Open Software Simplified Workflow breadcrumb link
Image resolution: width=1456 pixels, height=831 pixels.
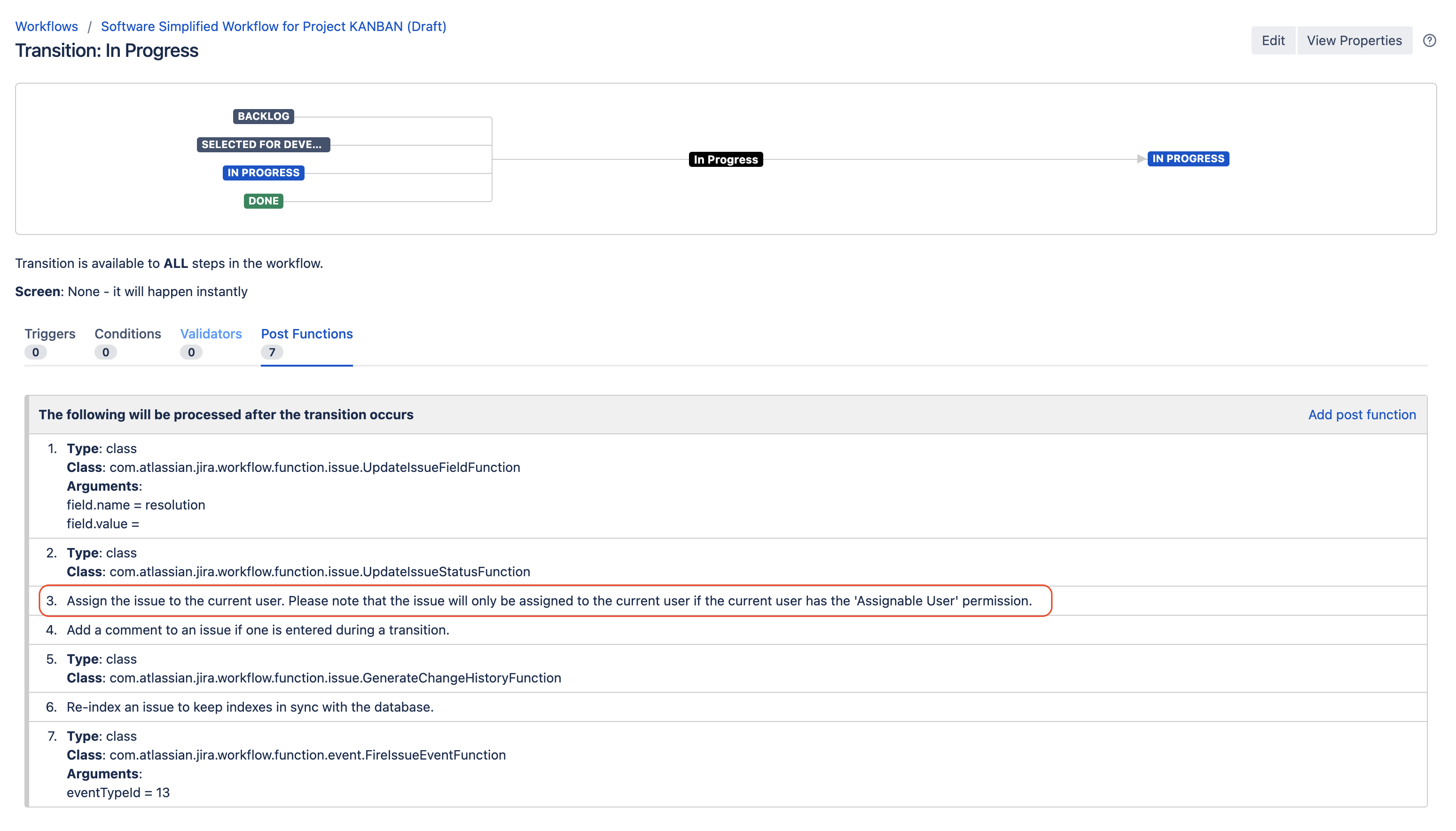click(x=273, y=26)
